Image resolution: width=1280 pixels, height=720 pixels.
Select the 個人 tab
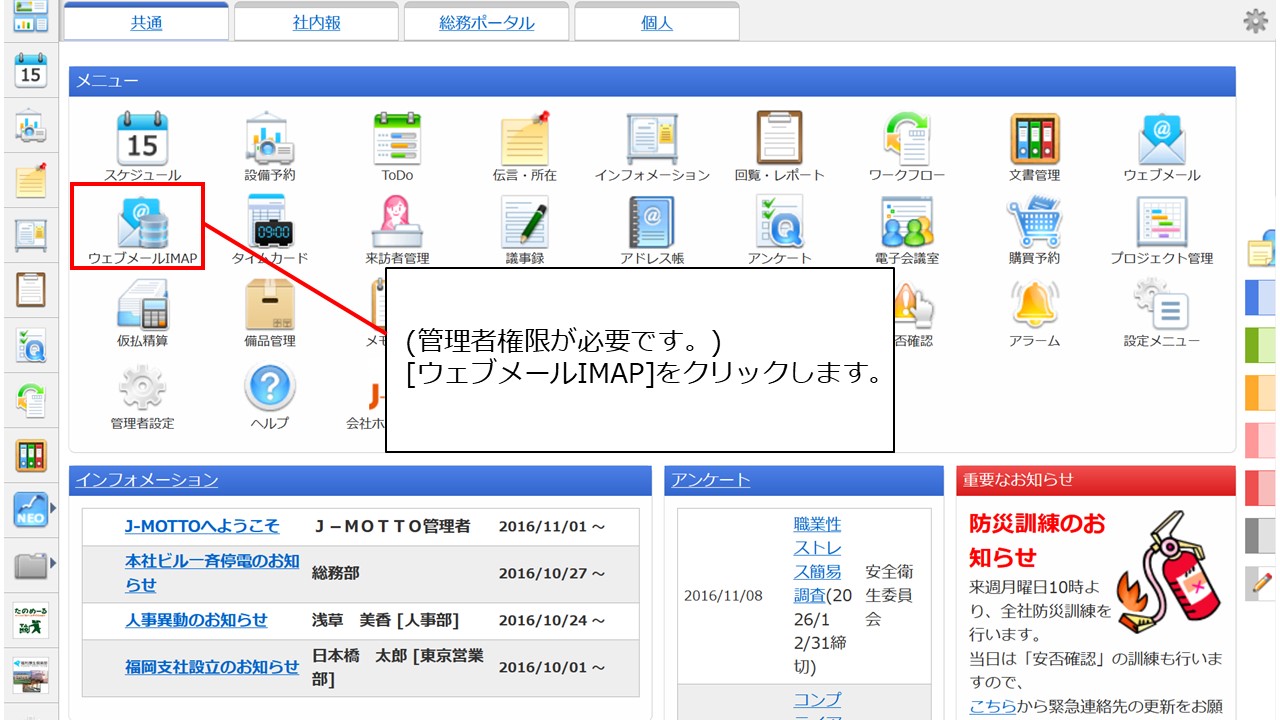click(656, 23)
